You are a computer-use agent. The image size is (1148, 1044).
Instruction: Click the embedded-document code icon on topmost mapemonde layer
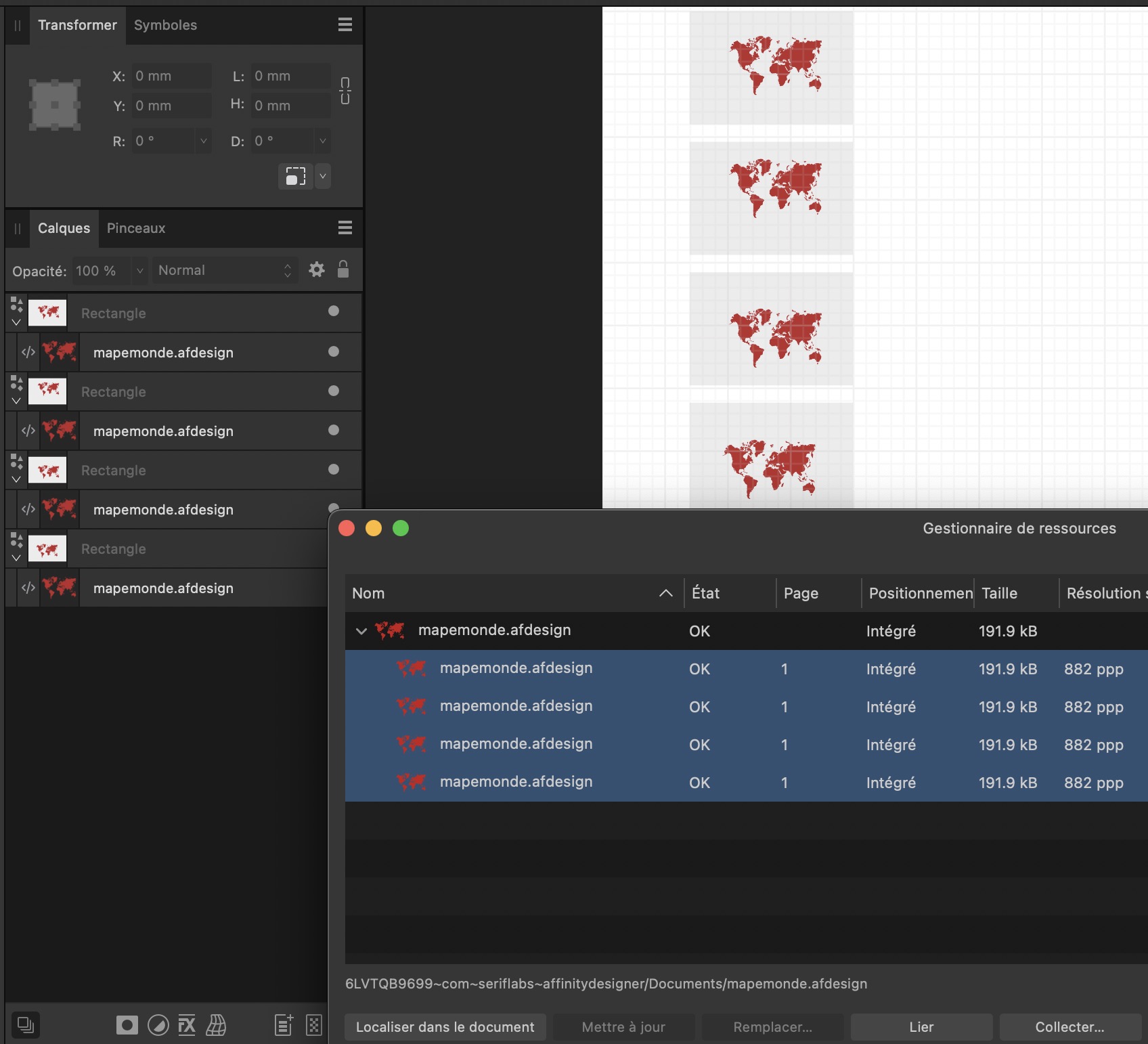point(28,352)
